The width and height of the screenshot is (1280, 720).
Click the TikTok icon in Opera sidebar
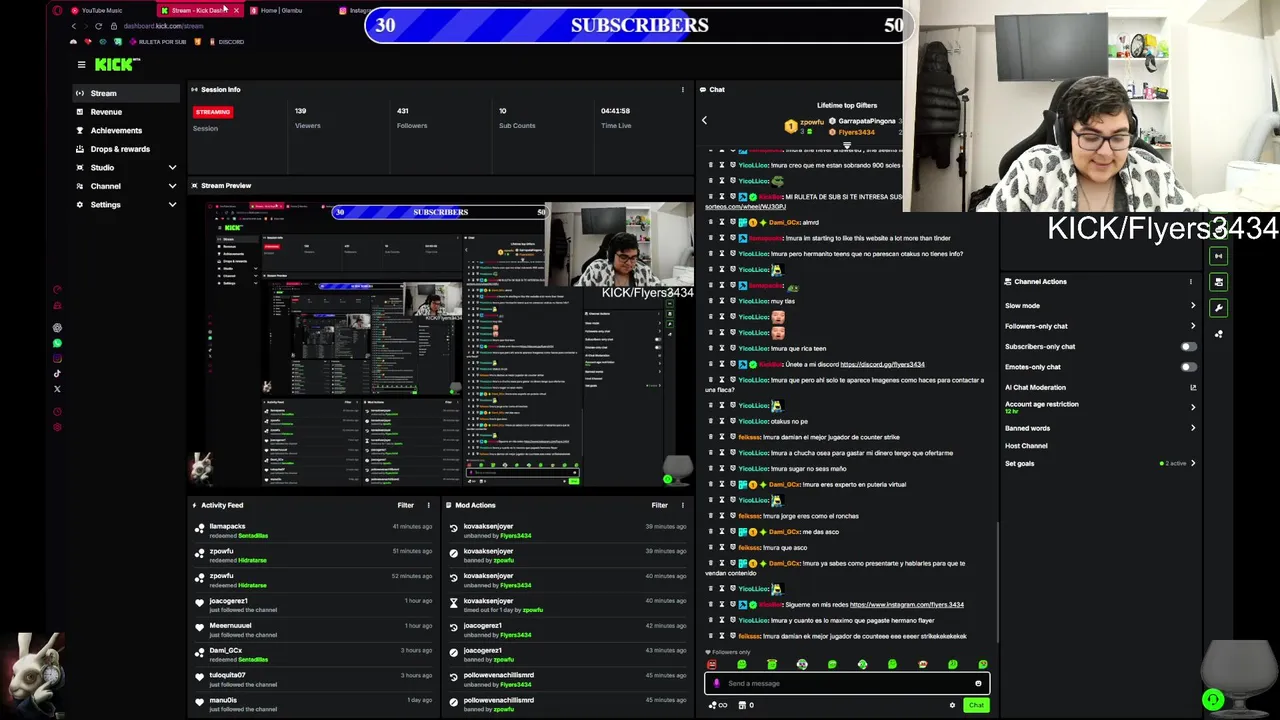[57, 374]
